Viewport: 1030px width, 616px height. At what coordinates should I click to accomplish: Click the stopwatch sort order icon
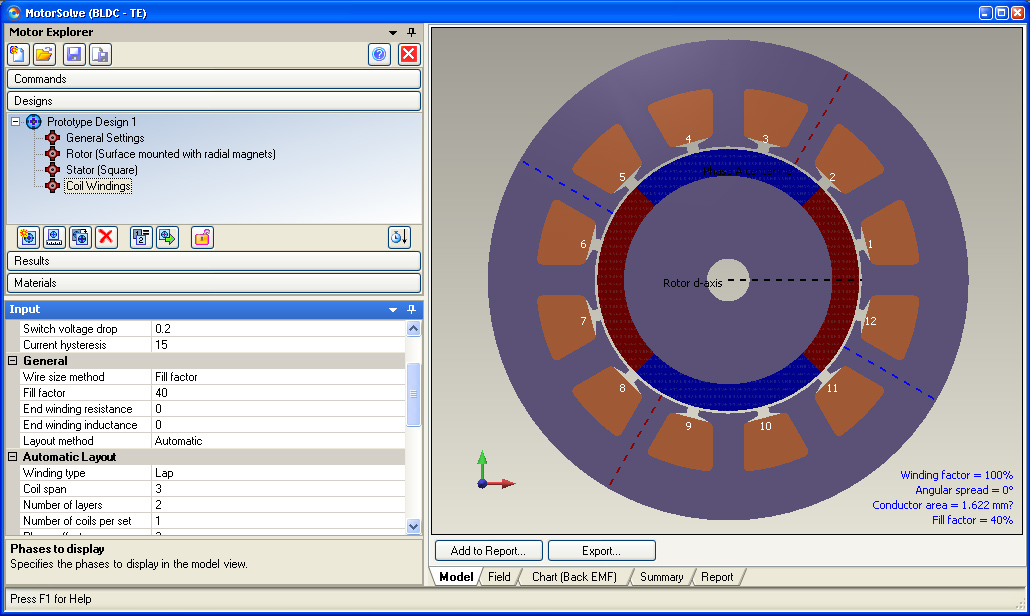399,237
